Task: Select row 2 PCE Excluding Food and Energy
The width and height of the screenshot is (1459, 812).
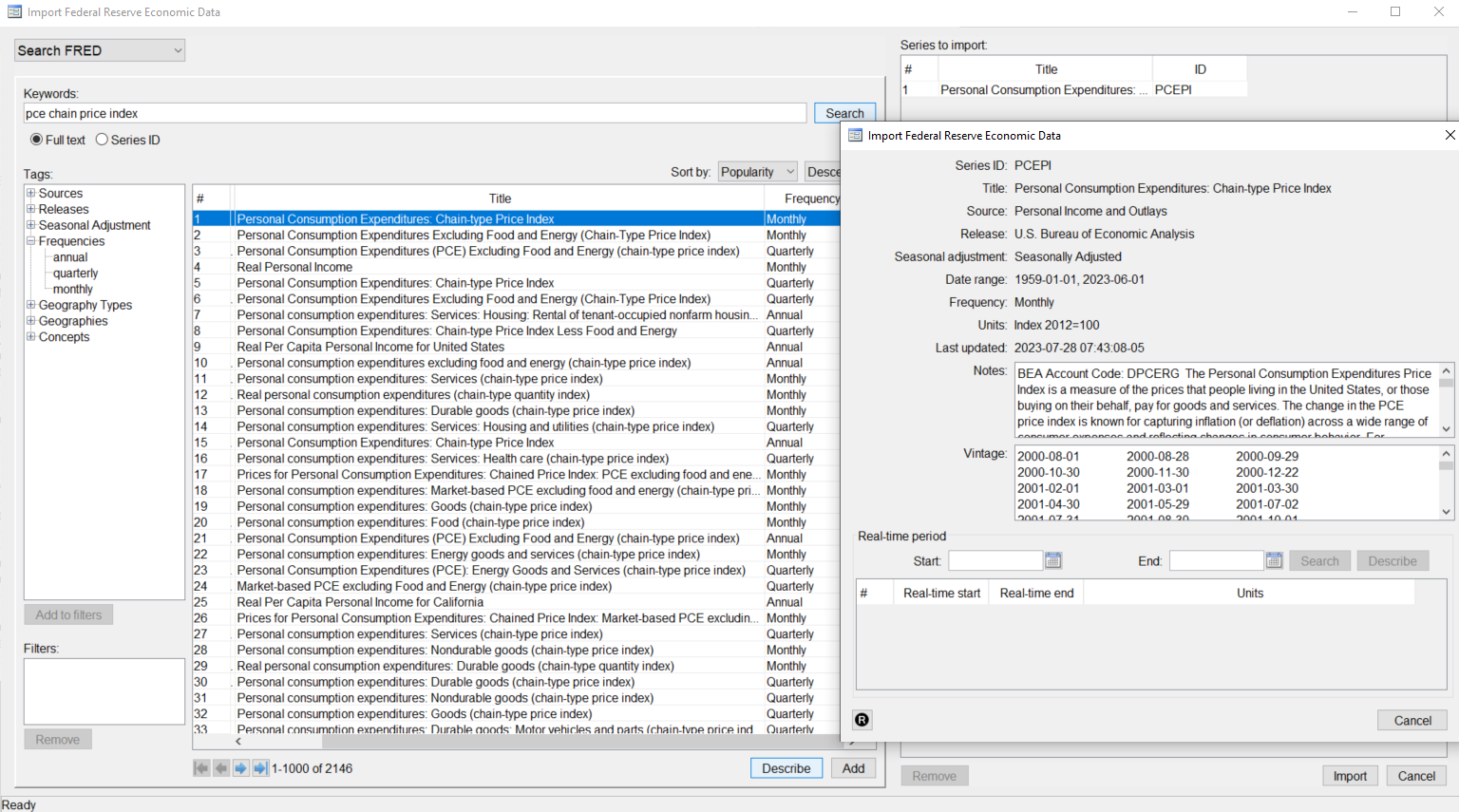Action: [517, 235]
